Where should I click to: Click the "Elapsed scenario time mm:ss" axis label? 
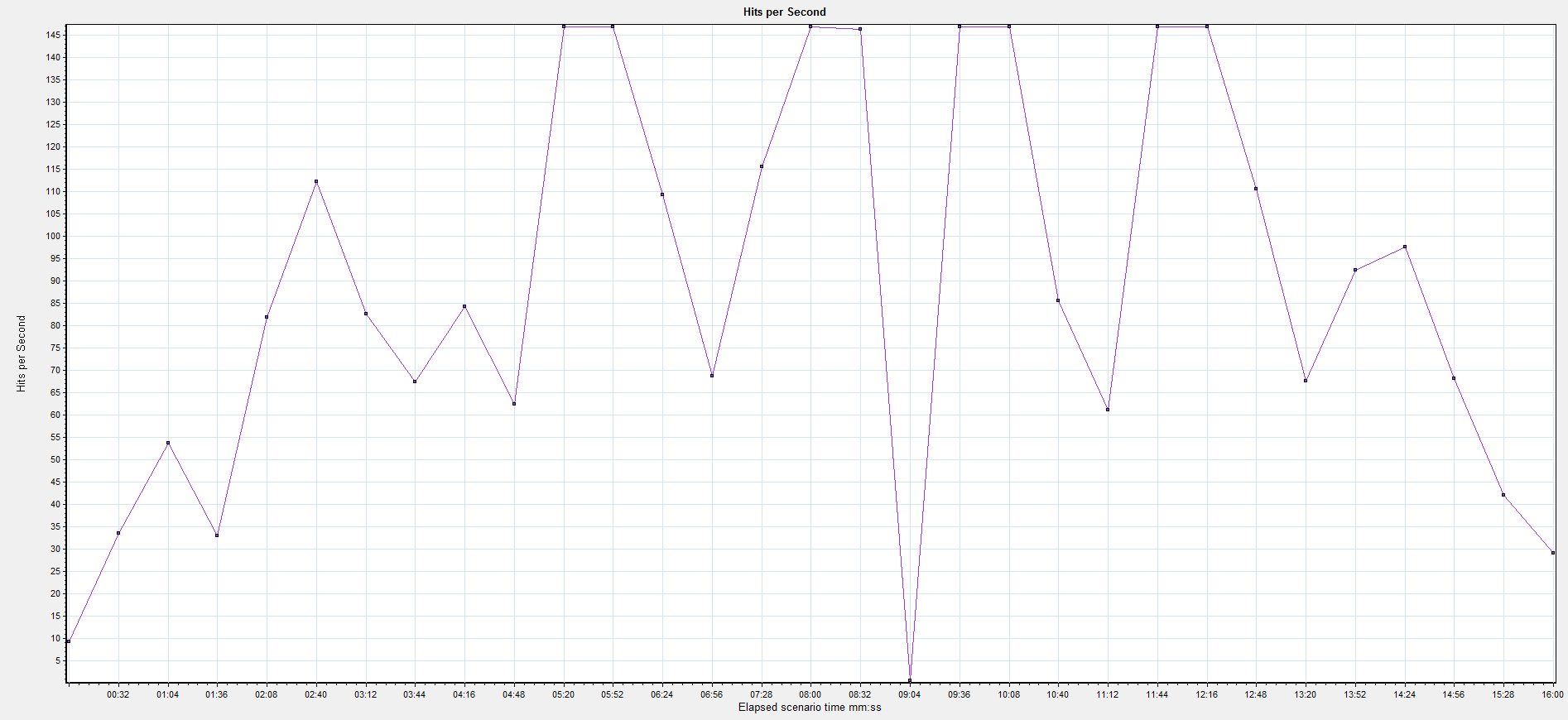tap(809, 708)
